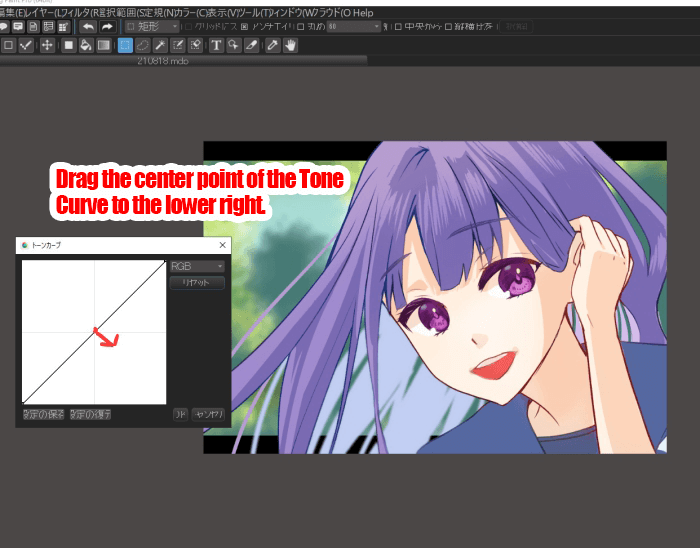The image size is (700, 548).
Task: Click the list document icon in top toolbar
Action: (48, 27)
